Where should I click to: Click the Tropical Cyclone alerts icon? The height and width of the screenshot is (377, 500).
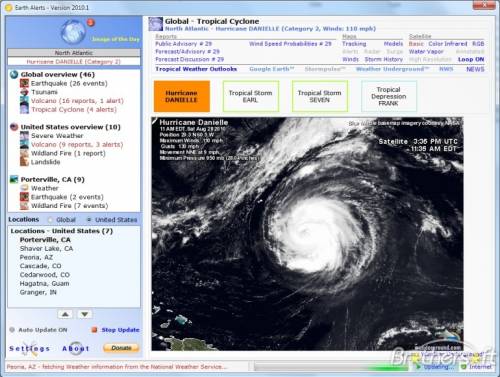[x=24, y=109]
